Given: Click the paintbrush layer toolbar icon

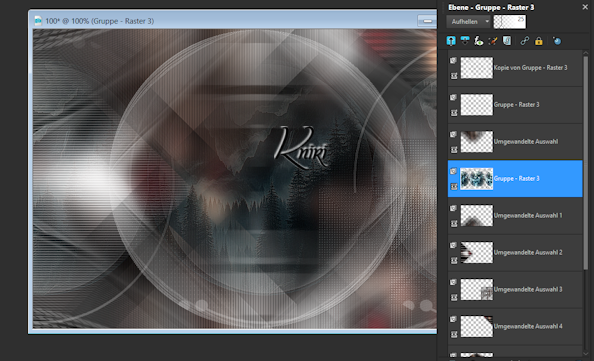Looking at the screenshot, I should coord(493,41).
